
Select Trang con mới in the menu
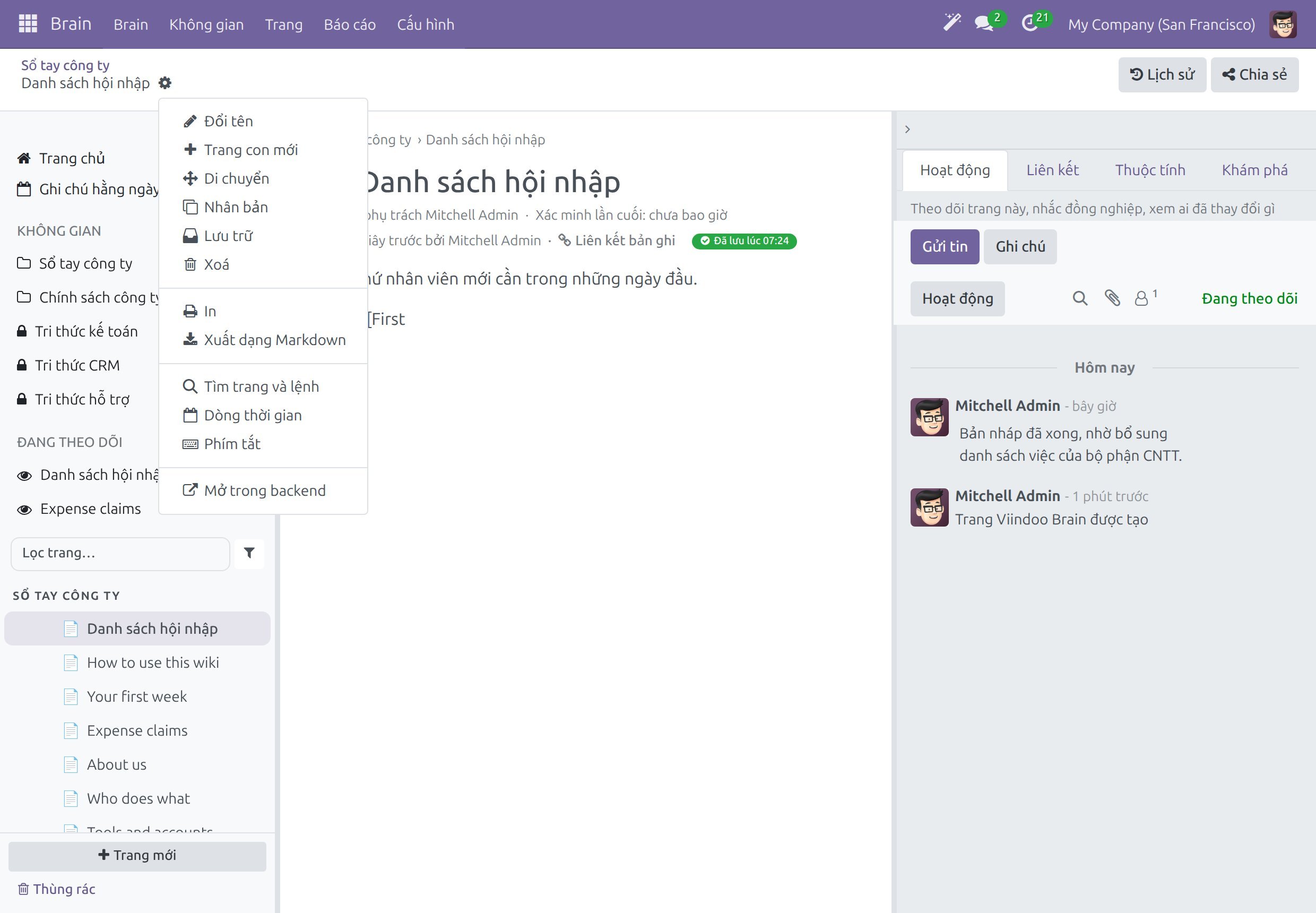(263, 150)
